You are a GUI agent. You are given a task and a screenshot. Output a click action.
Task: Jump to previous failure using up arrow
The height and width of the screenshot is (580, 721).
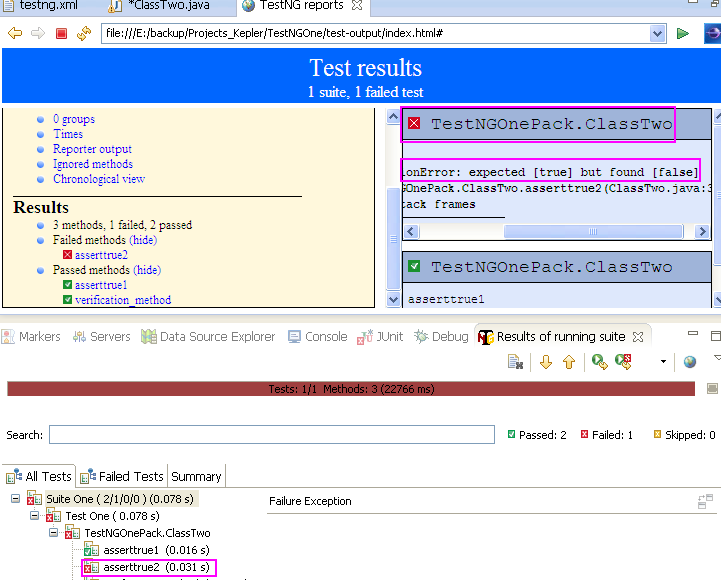tap(569, 362)
